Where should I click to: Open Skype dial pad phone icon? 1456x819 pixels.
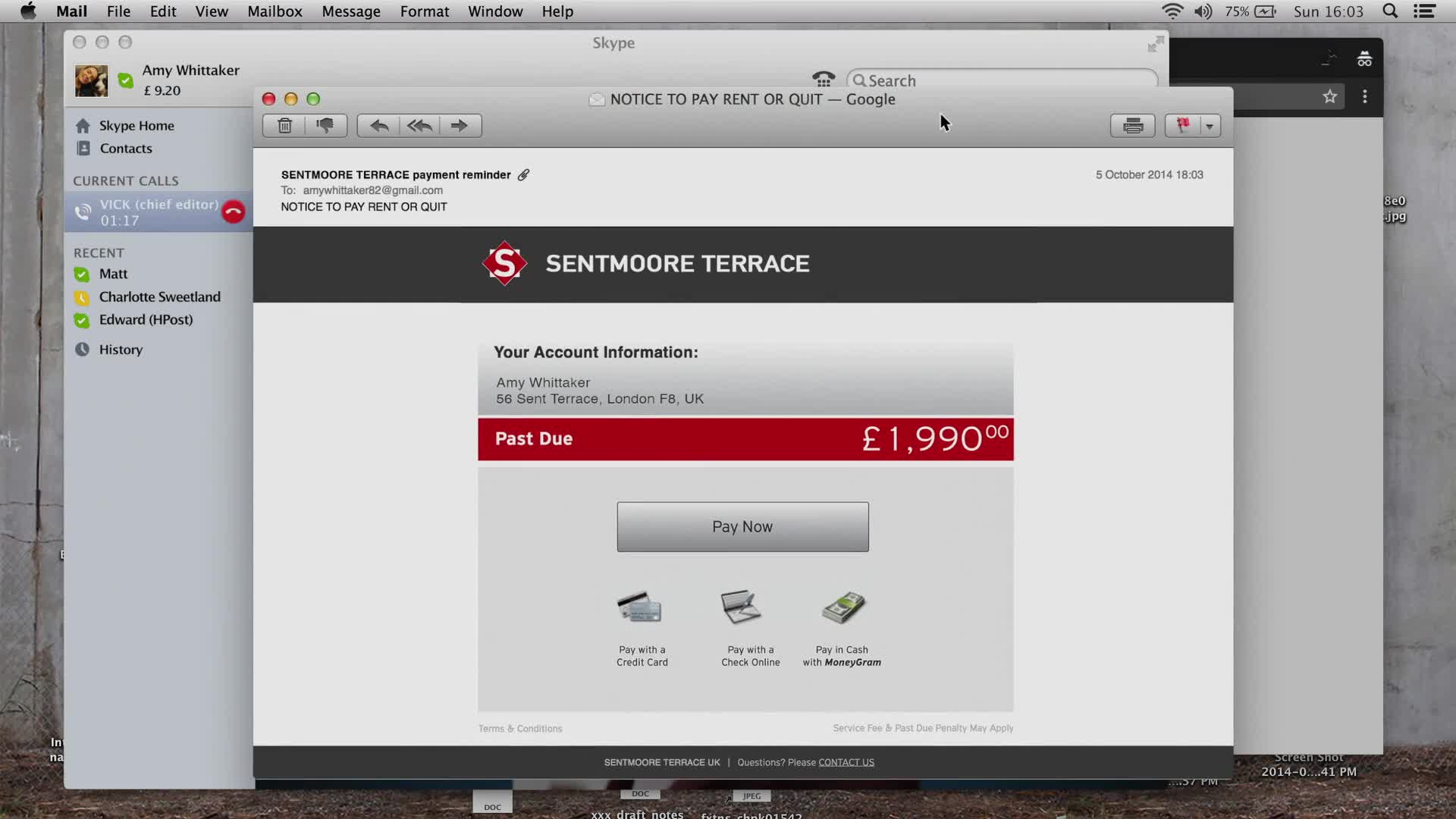pos(824,79)
